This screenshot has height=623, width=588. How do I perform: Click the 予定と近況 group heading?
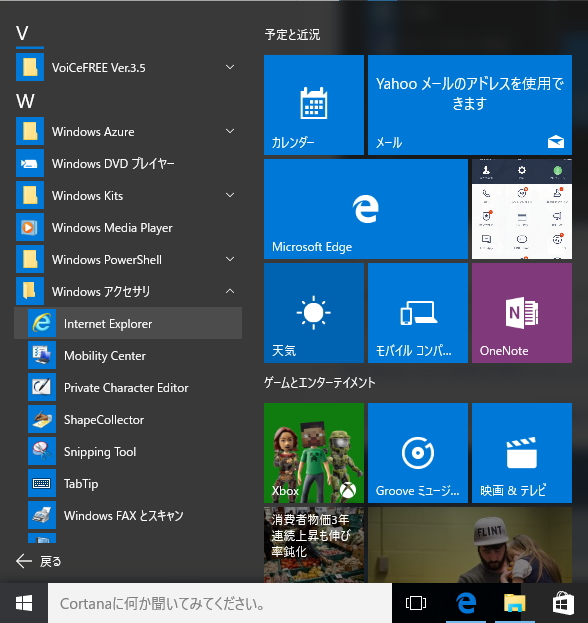pos(292,35)
